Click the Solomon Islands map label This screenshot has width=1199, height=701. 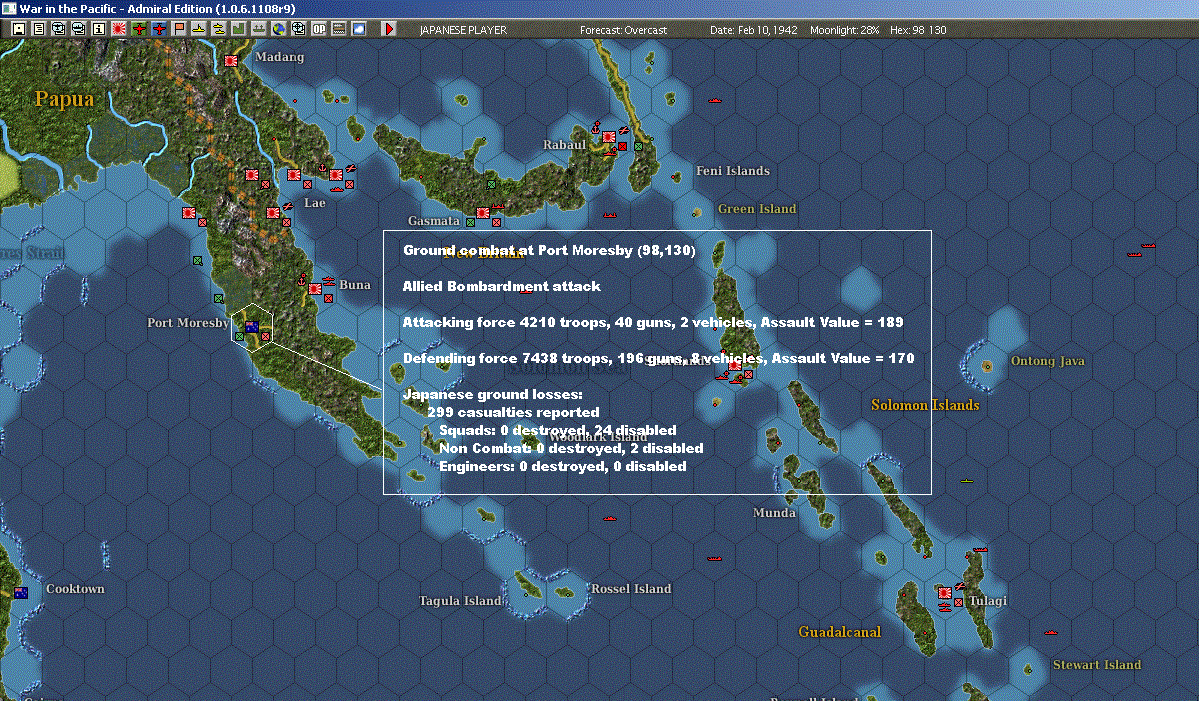925,404
